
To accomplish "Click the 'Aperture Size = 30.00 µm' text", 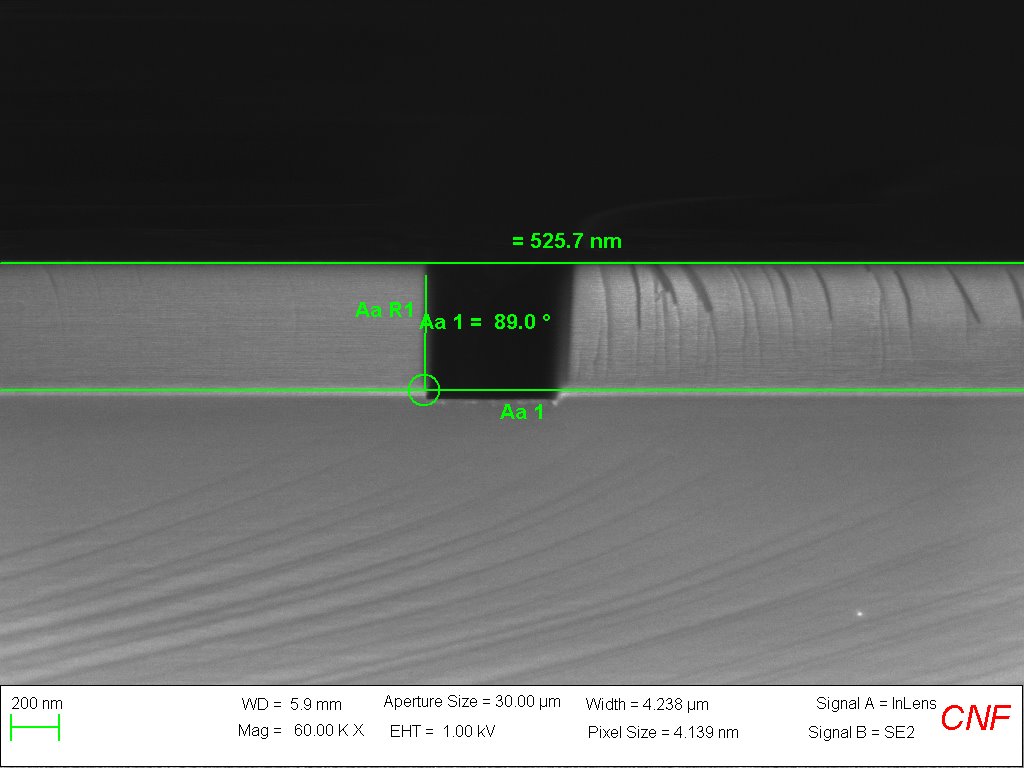I will [x=472, y=702].
